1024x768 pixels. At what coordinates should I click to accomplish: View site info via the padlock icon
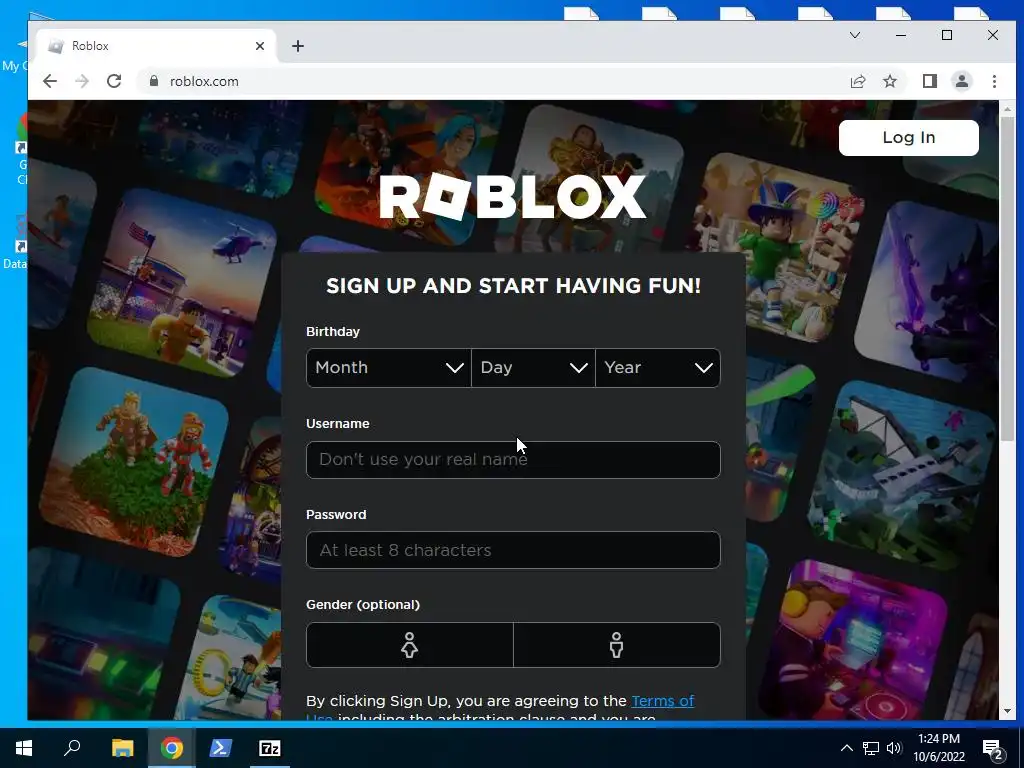[154, 81]
